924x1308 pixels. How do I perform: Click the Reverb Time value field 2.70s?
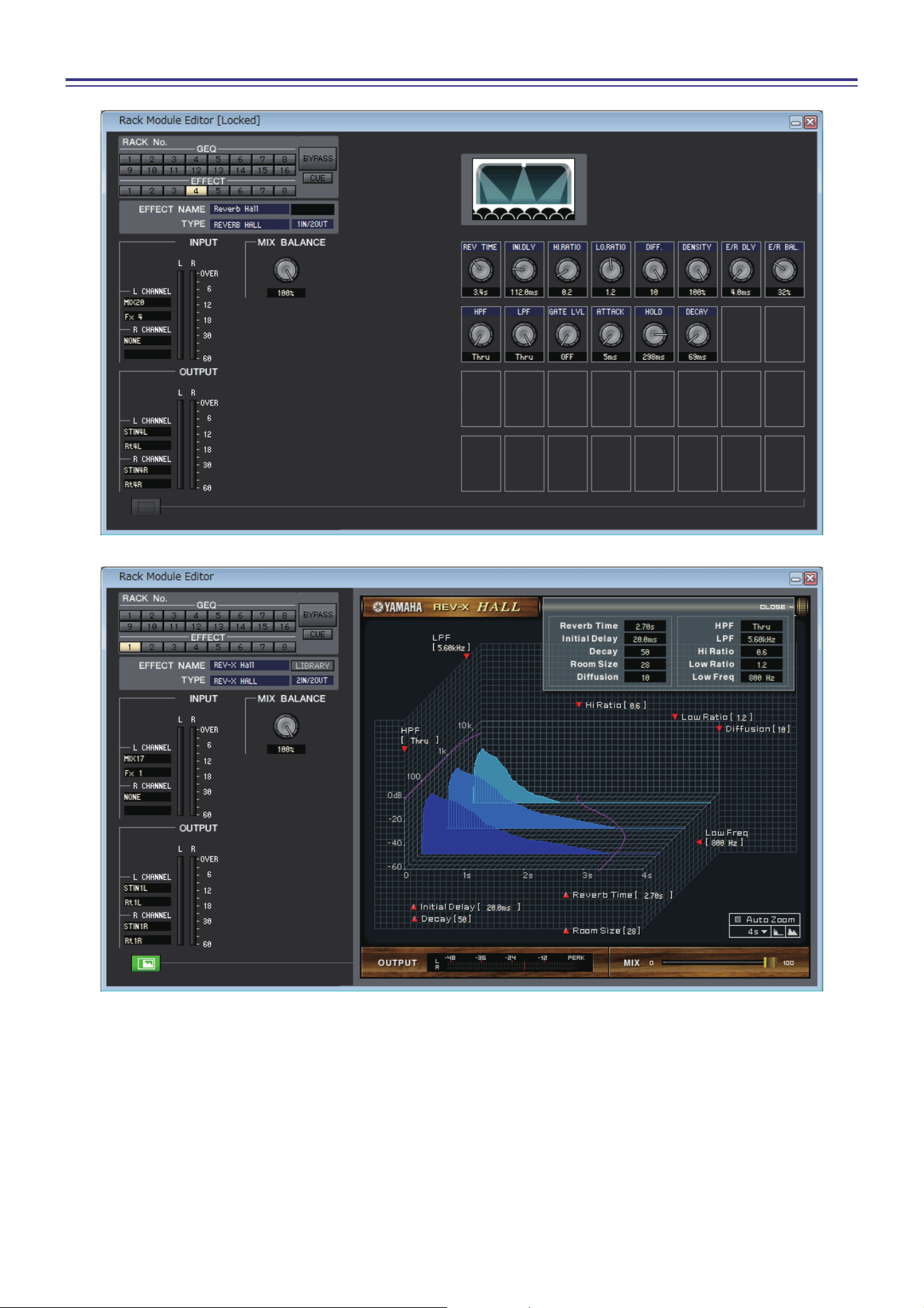click(645, 627)
